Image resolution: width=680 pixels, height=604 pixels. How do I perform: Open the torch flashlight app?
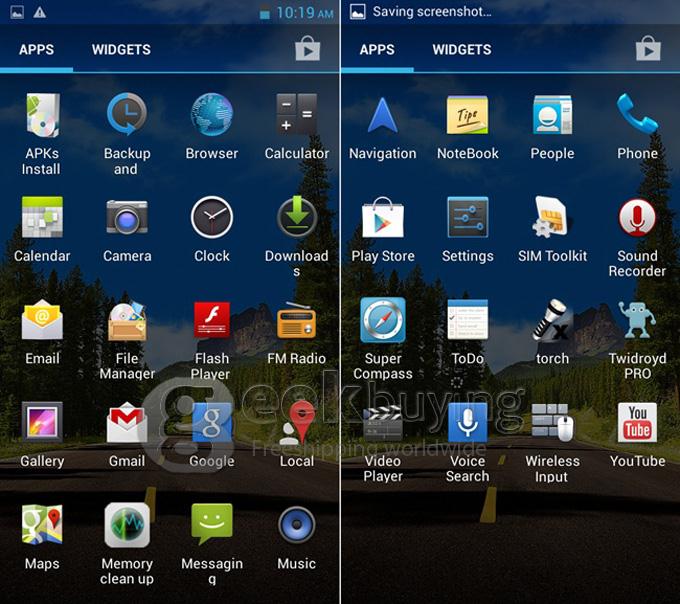pos(552,321)
